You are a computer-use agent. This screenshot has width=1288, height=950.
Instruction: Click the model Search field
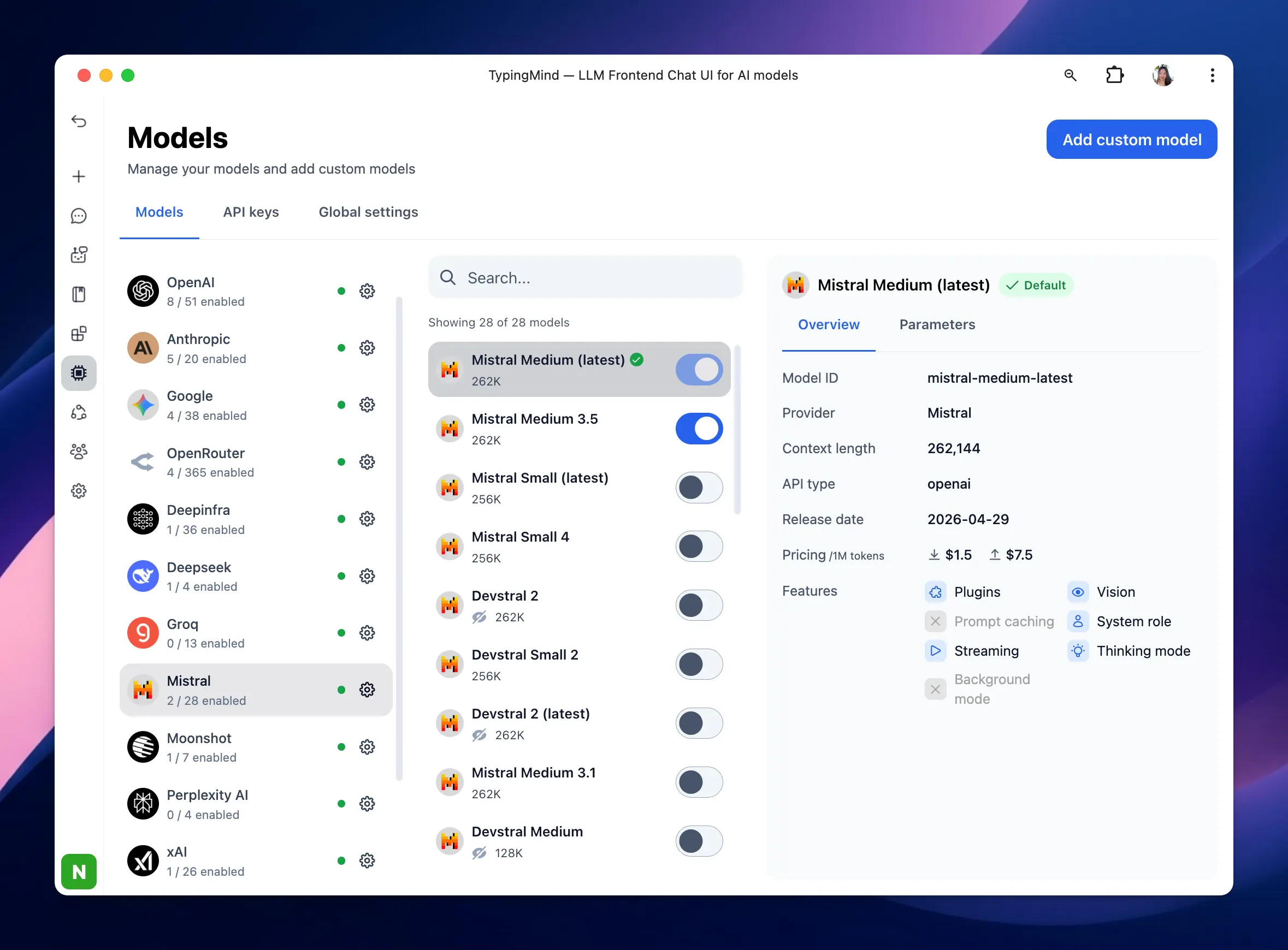tap(585, 278)
